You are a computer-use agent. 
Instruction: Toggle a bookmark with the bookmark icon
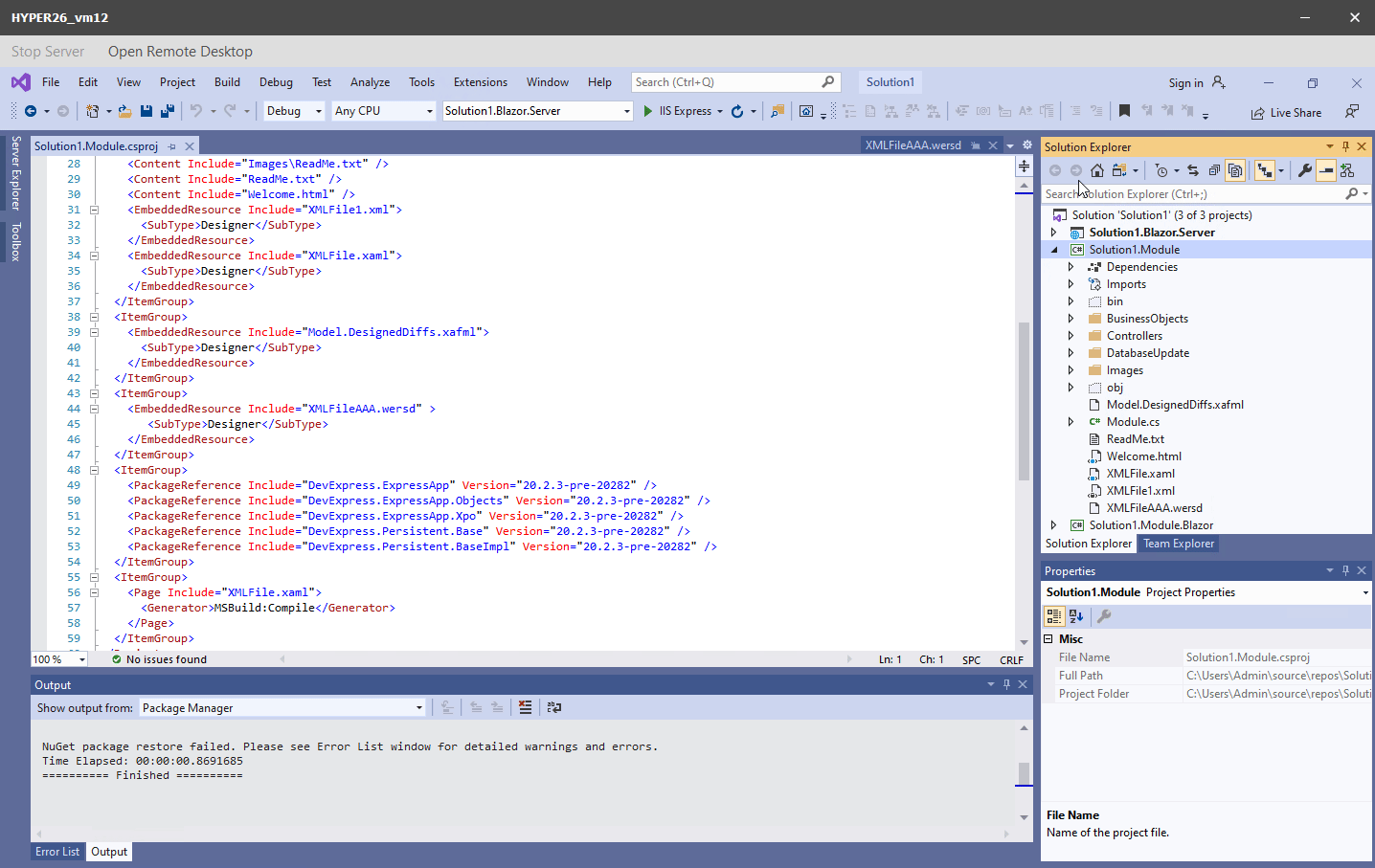pos(1124,111)
